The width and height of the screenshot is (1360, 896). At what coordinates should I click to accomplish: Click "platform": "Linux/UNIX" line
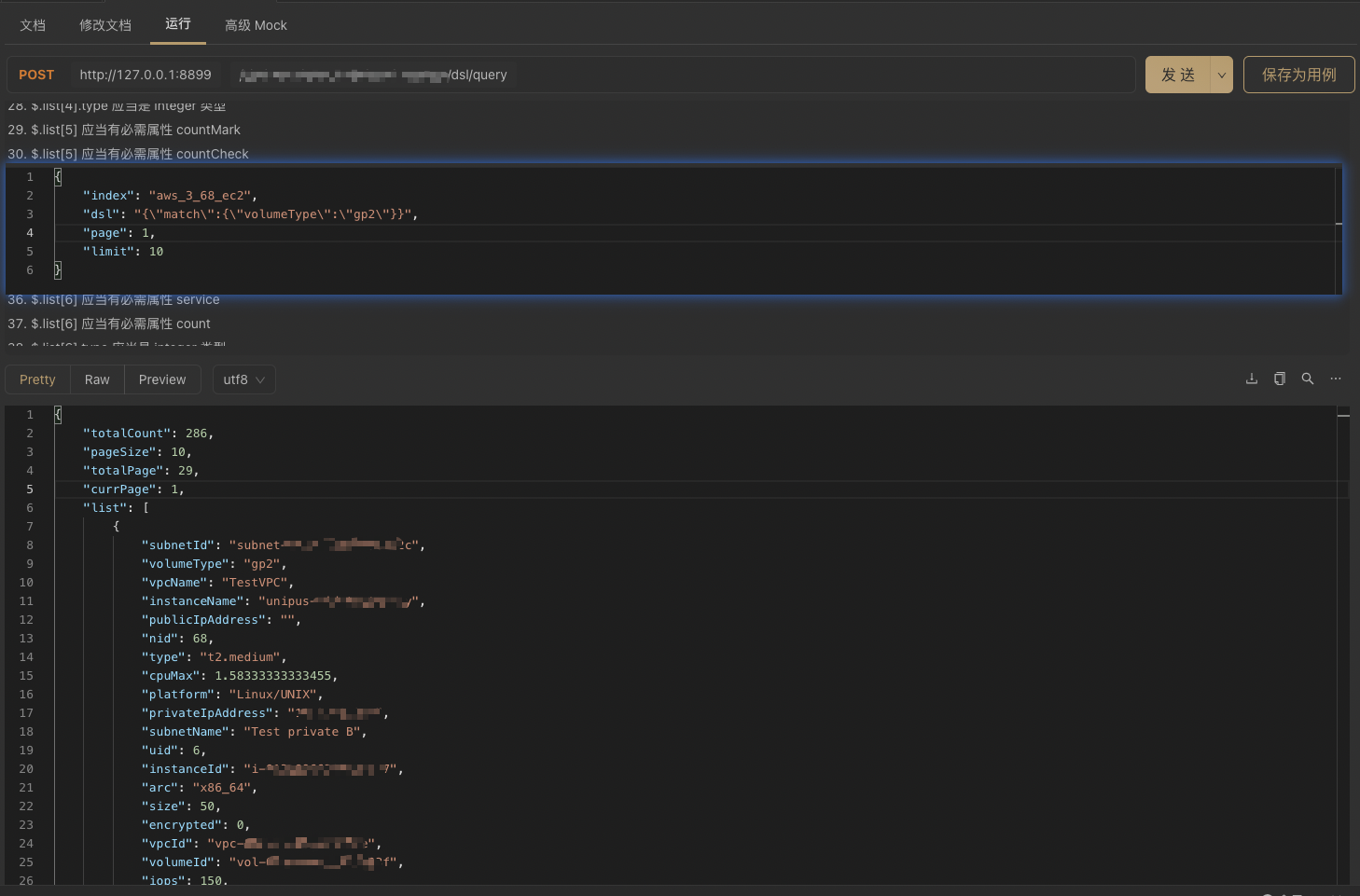click(x=232, y=695)
